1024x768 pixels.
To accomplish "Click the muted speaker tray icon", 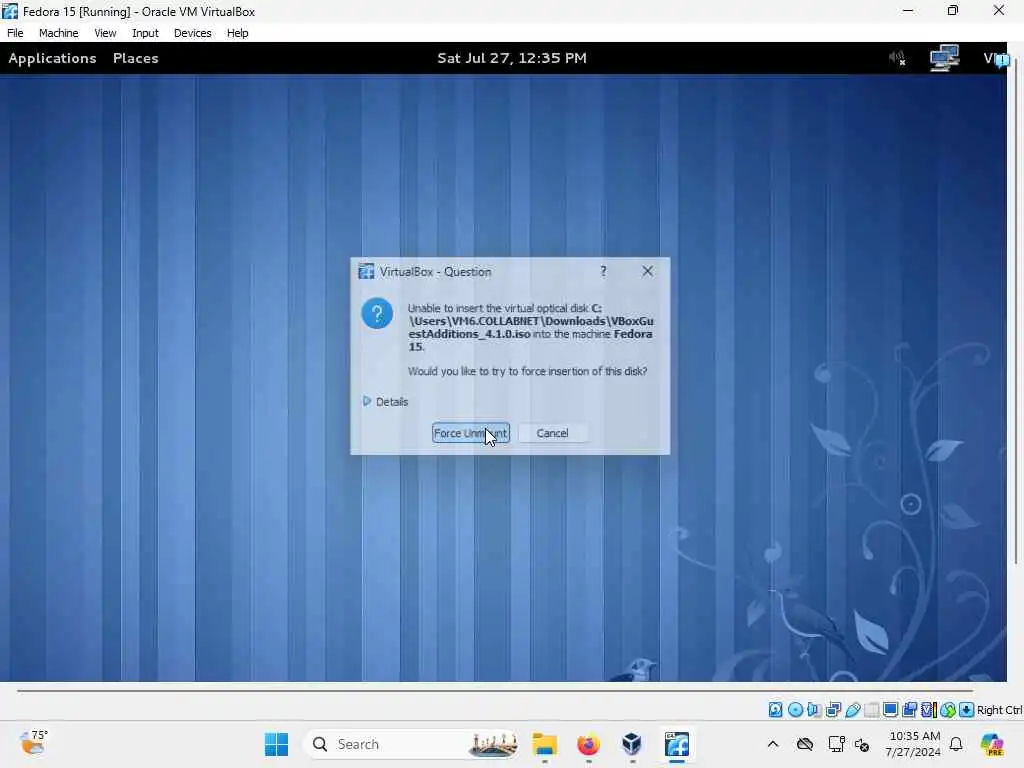I will (x=862, y=744).
